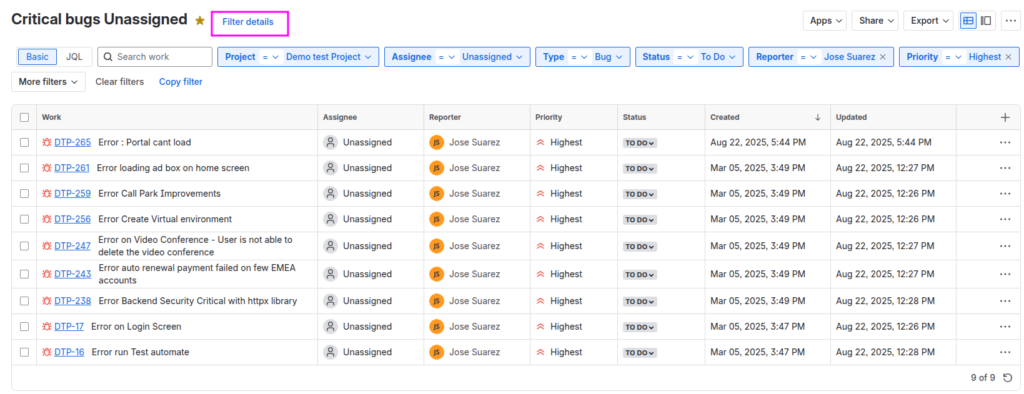Tick the select-all checkbox in table header

click(x=24, y=118)
